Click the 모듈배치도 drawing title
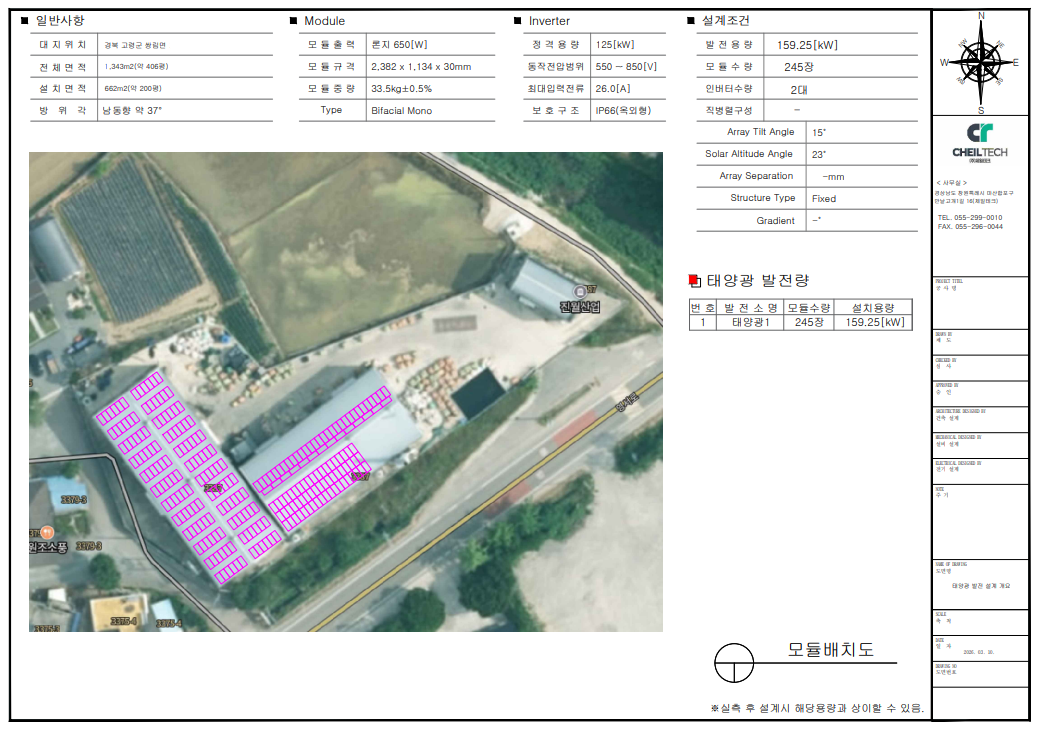Screen dimensions: 1040x730 coord(830,650)
